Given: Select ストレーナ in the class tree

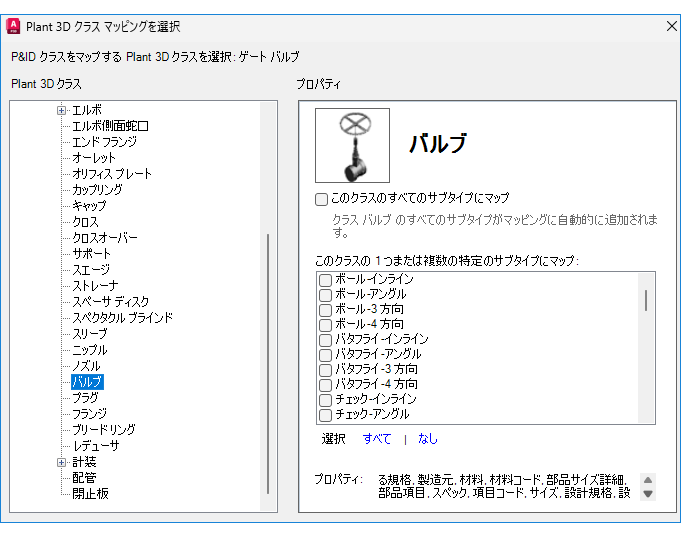Looking at the screenshot, I should 95,286.
